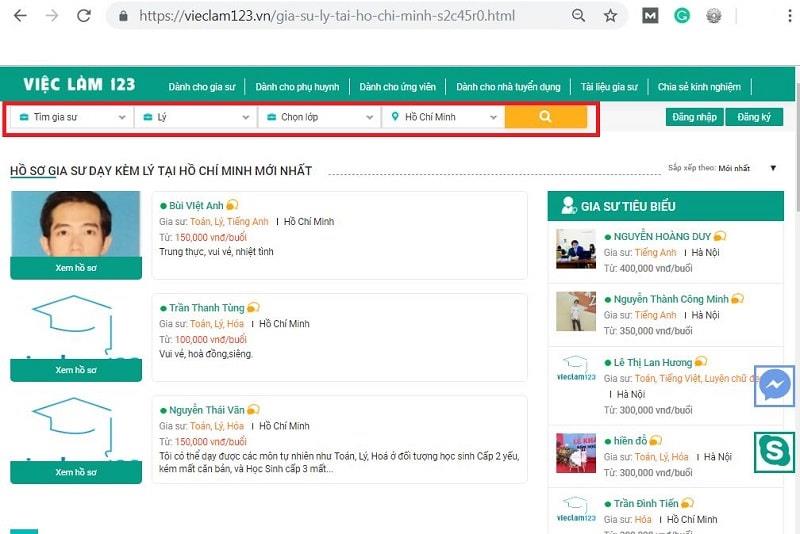Expand the "Tìm gia sư" dropdown
The image size is (800, 534).
[72, 117]
